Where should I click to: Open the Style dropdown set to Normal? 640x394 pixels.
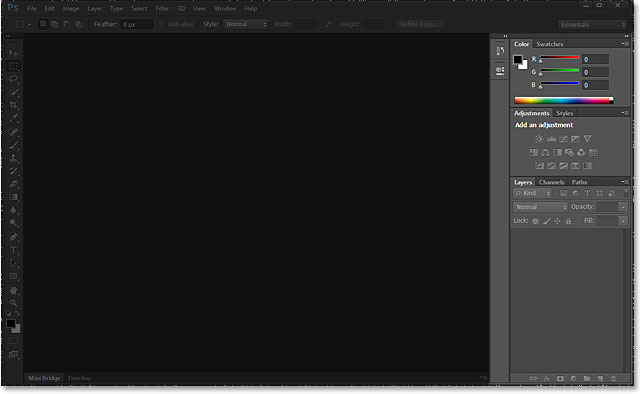click(245, 24)
